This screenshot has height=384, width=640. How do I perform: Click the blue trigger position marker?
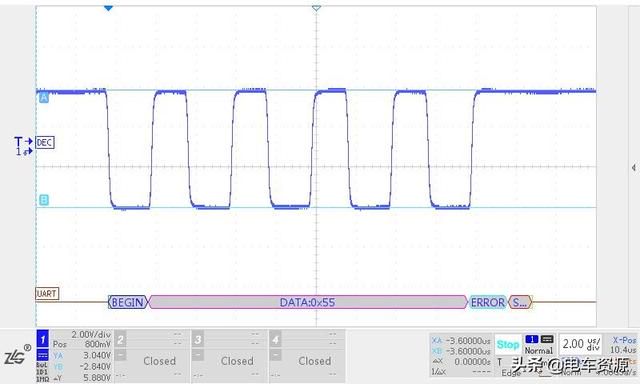pyautogui.click(x=108, y=8)
